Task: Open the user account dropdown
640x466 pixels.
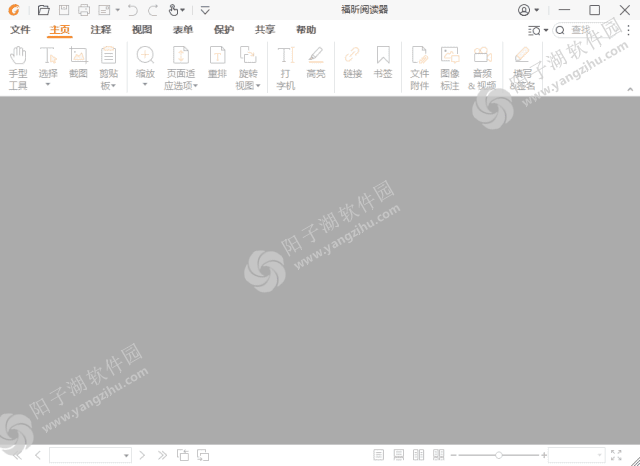Action: (529, 10)
